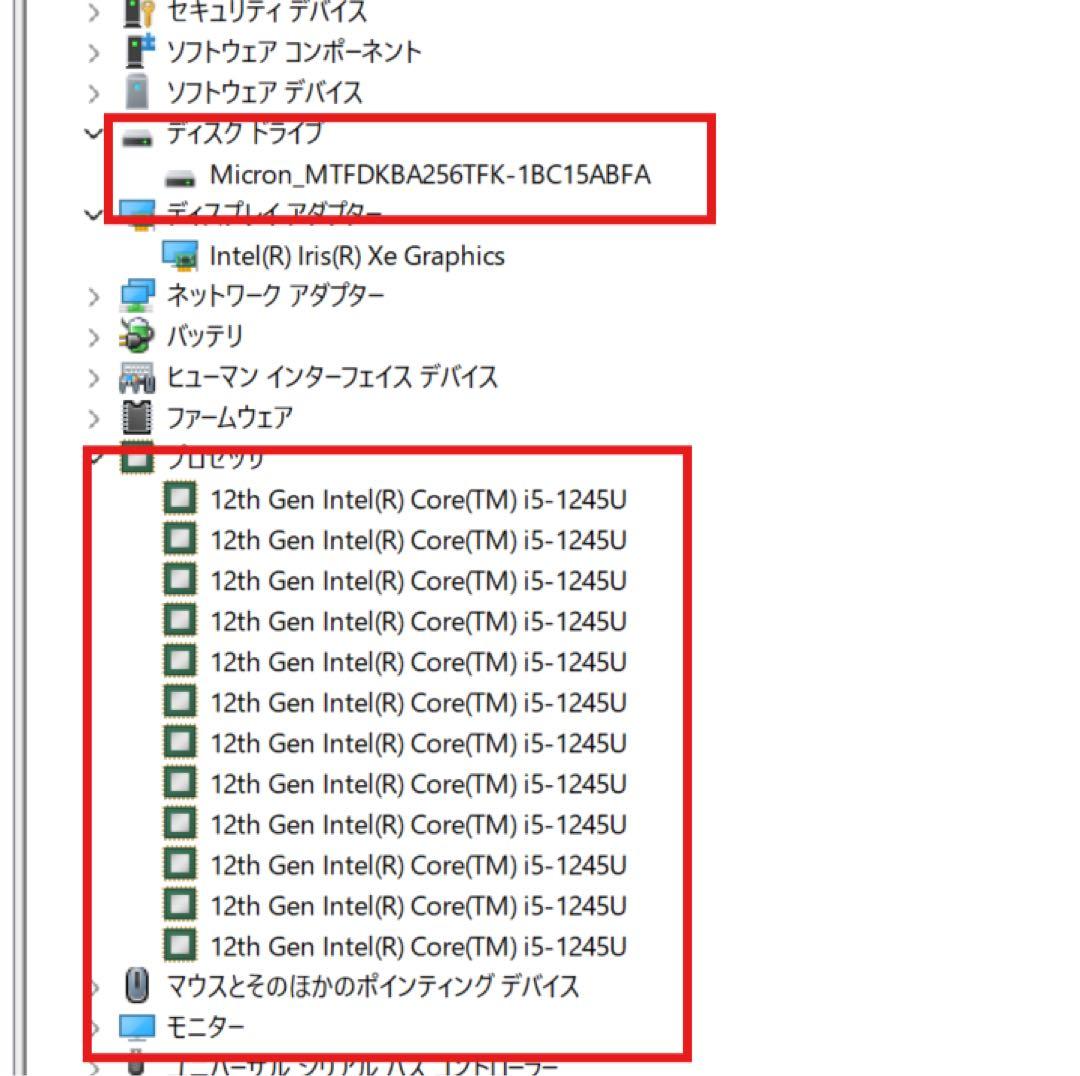Select the Micron_MTFDKBA256TFK-1BC15ABFA disk drive entry
This screenshot has width=1080, height=1076.
(x=430, y=174)
